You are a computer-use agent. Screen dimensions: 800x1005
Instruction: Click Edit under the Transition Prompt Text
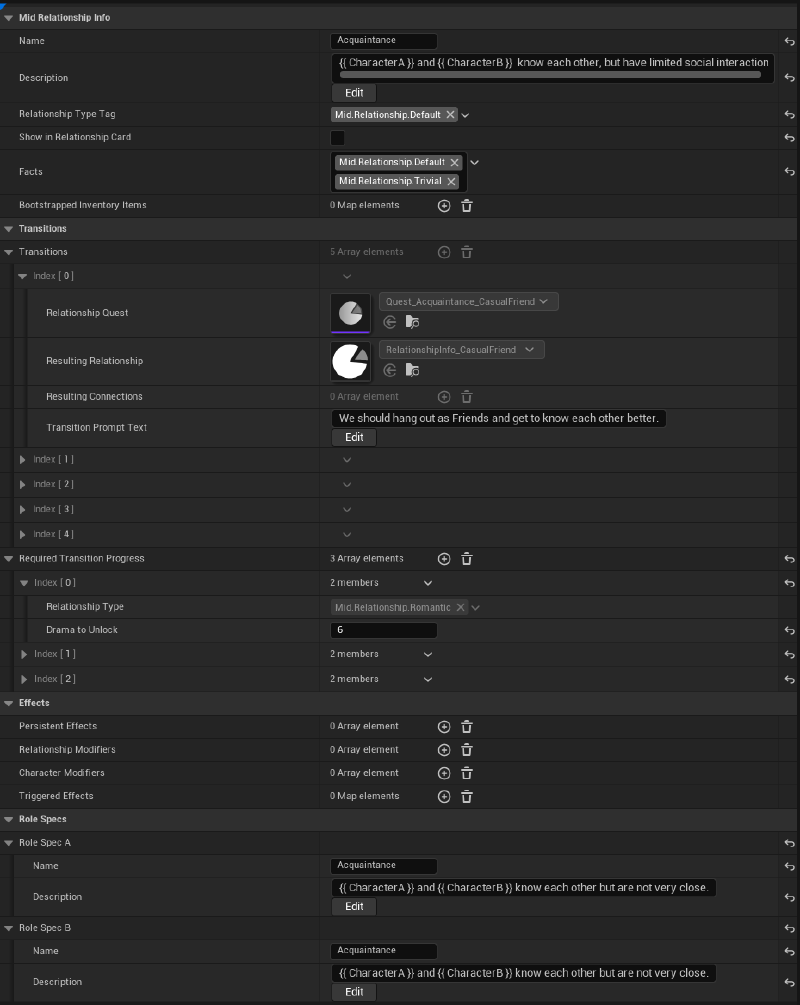(x=354, y=437)
